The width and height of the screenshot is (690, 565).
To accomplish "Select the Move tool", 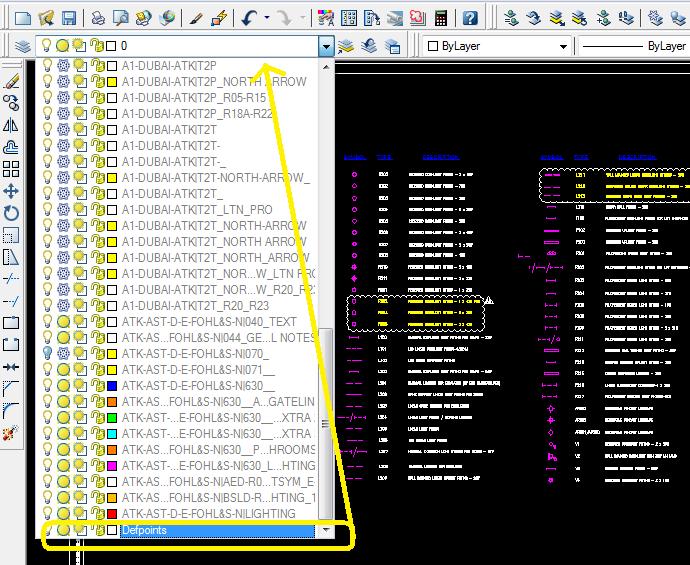I will [11, 191].
